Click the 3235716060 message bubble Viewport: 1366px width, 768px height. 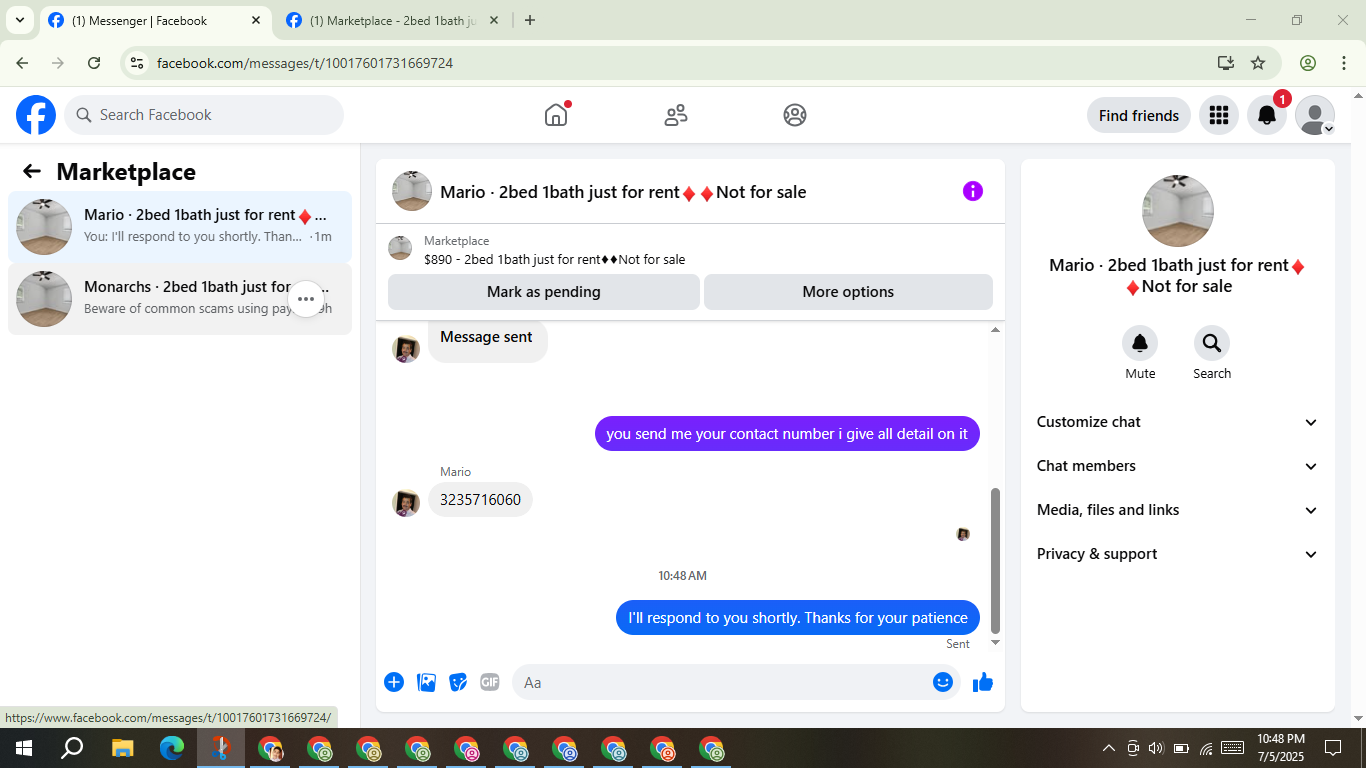point(480,499)
